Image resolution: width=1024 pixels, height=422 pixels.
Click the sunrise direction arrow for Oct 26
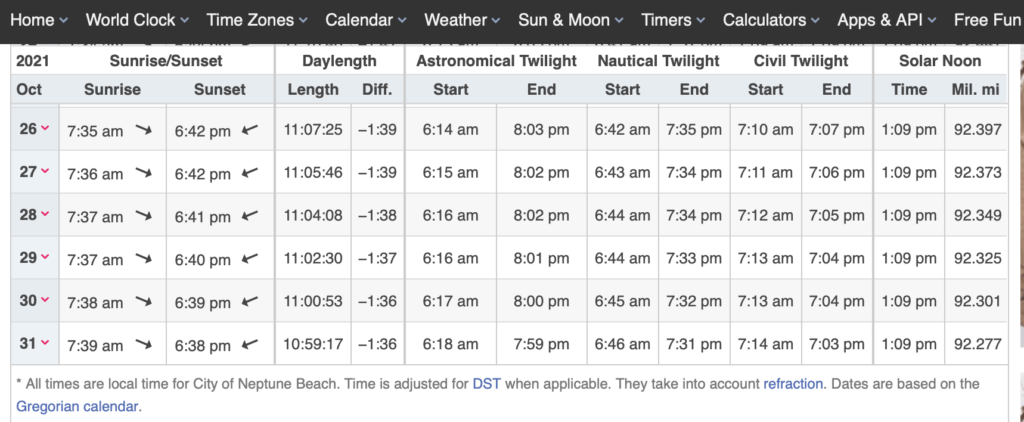click(x=144, y=129)
